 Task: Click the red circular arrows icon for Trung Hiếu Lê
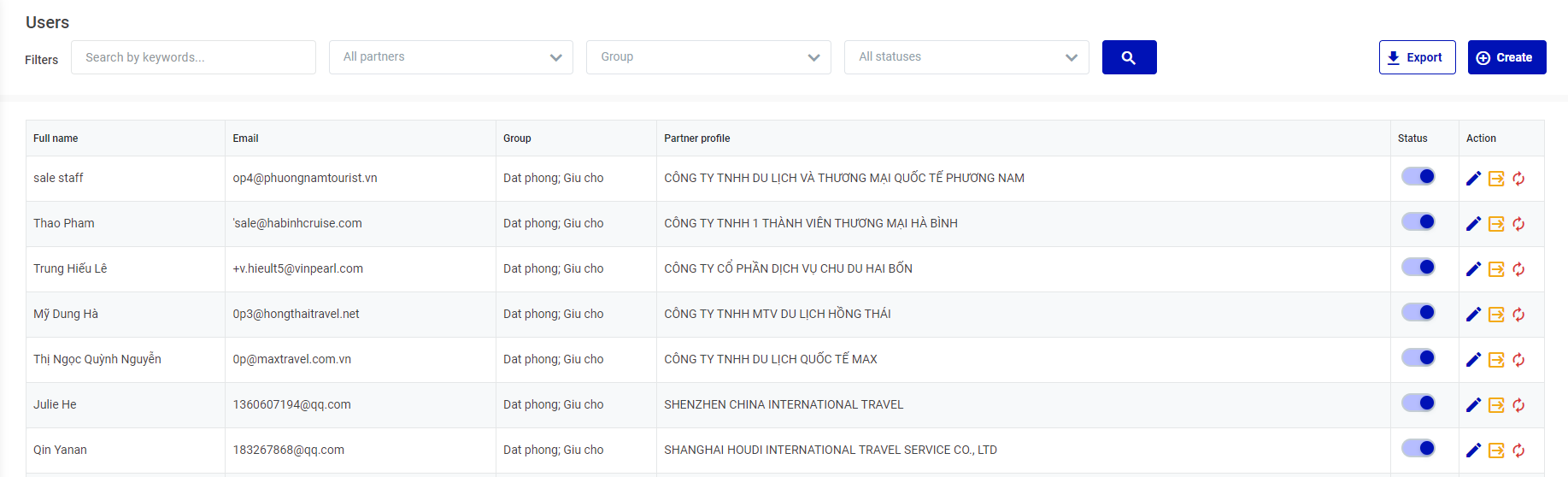1518,269
